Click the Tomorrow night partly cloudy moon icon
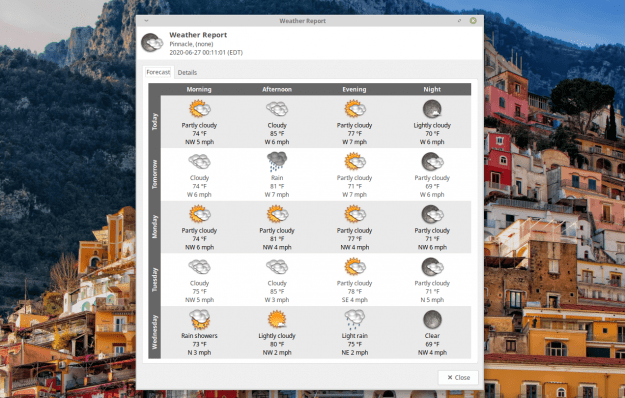625x398 pixels. [x=432, y=161]
